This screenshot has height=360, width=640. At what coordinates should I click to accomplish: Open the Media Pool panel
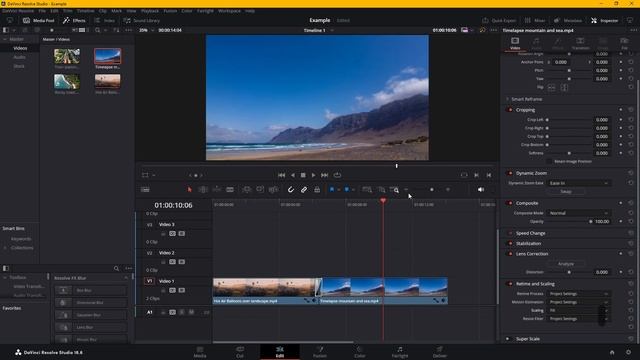click(x=38, y=20)
